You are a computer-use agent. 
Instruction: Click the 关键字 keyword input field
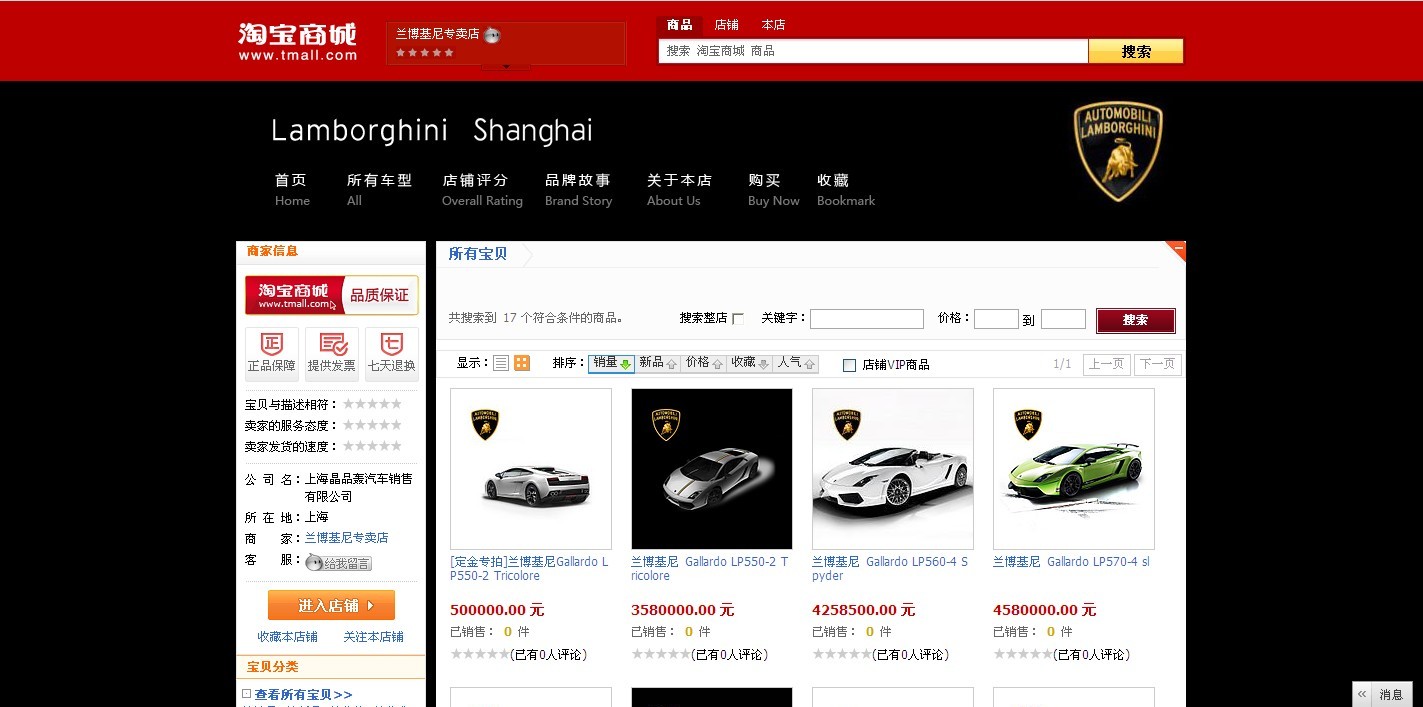point(867,319)
